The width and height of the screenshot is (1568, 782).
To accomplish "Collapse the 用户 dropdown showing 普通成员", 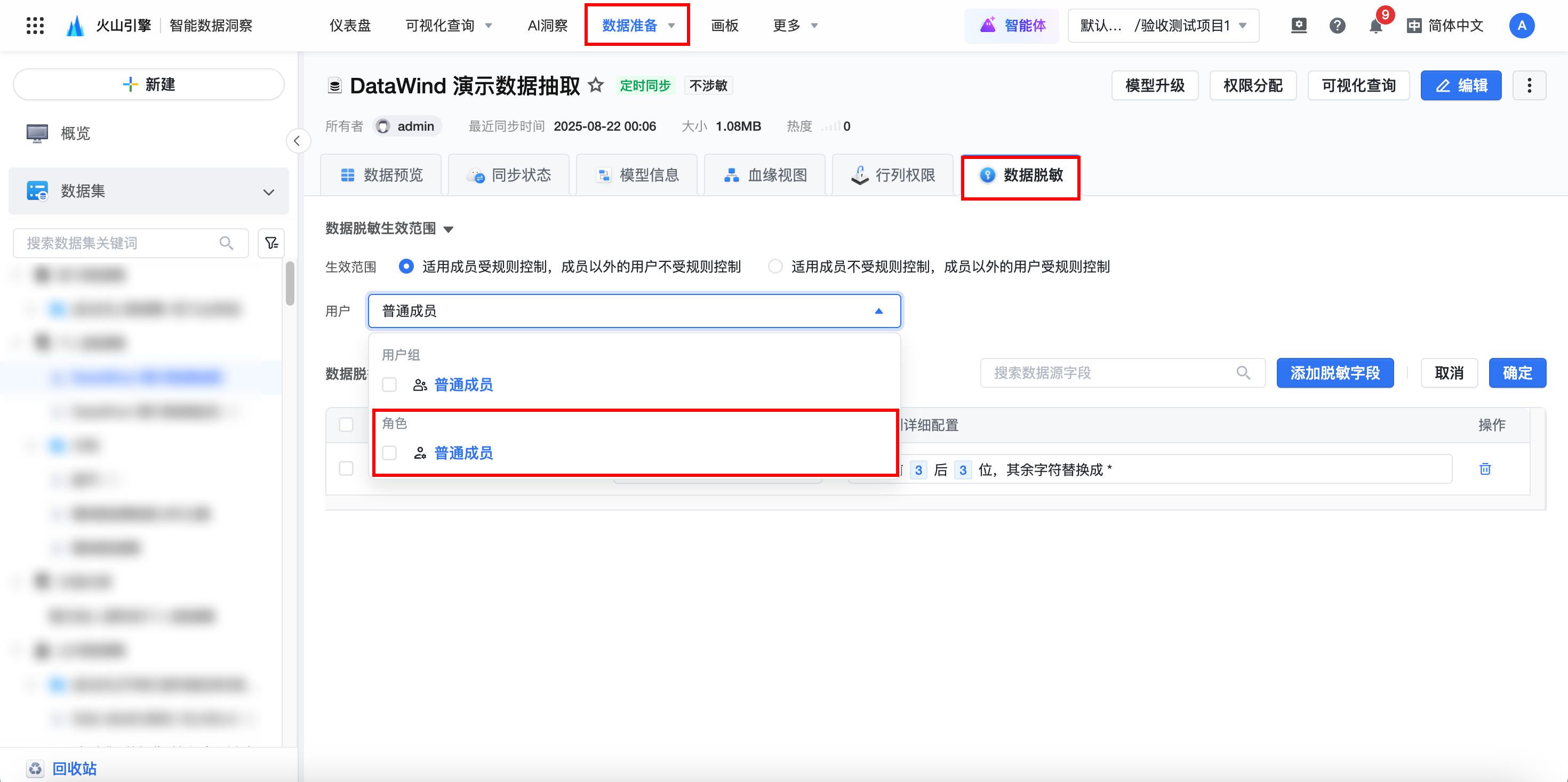I will click(x=878, y=311).
